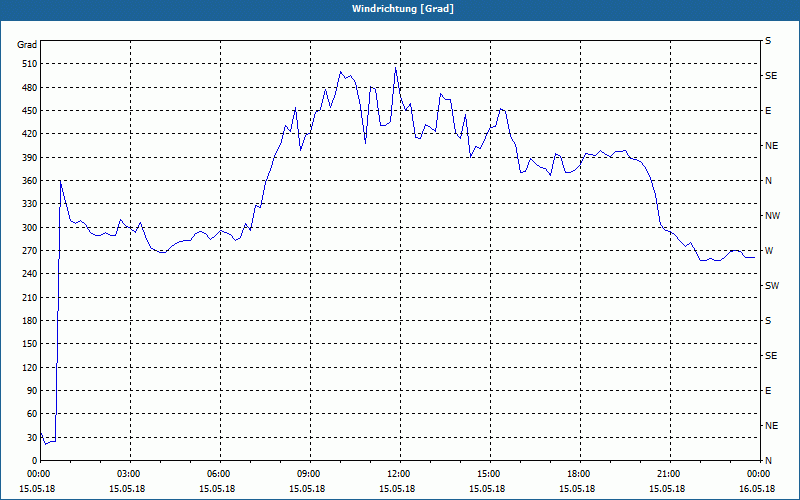
Task: Click the 09:00 time axis label
Action: click(x=310, y=474)
